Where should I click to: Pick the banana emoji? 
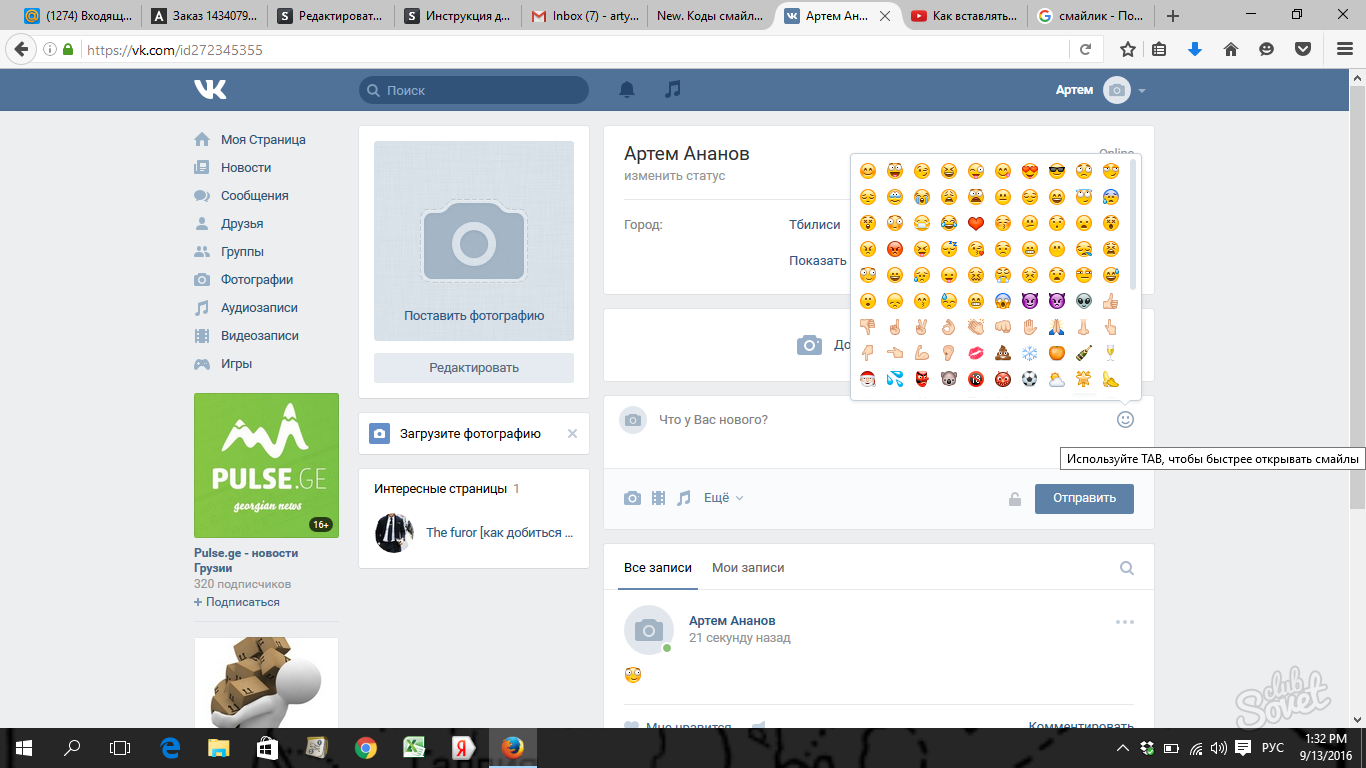point(1110,379)
